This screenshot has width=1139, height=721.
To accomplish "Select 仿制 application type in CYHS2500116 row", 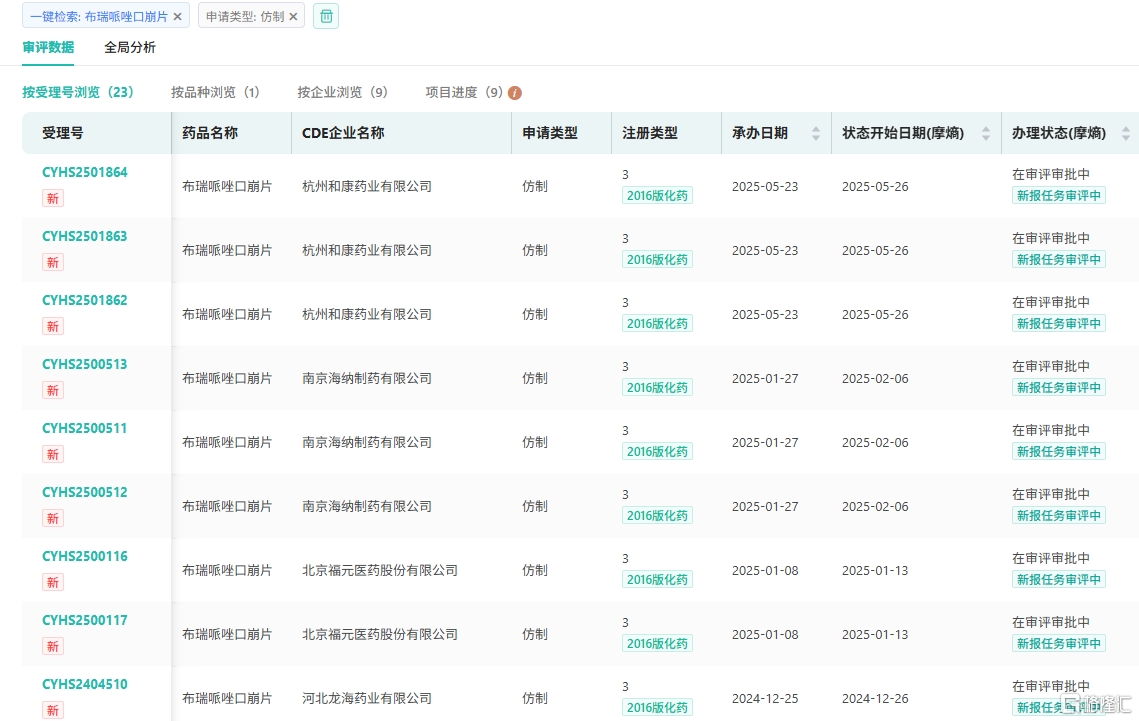I will pos(535,571).
